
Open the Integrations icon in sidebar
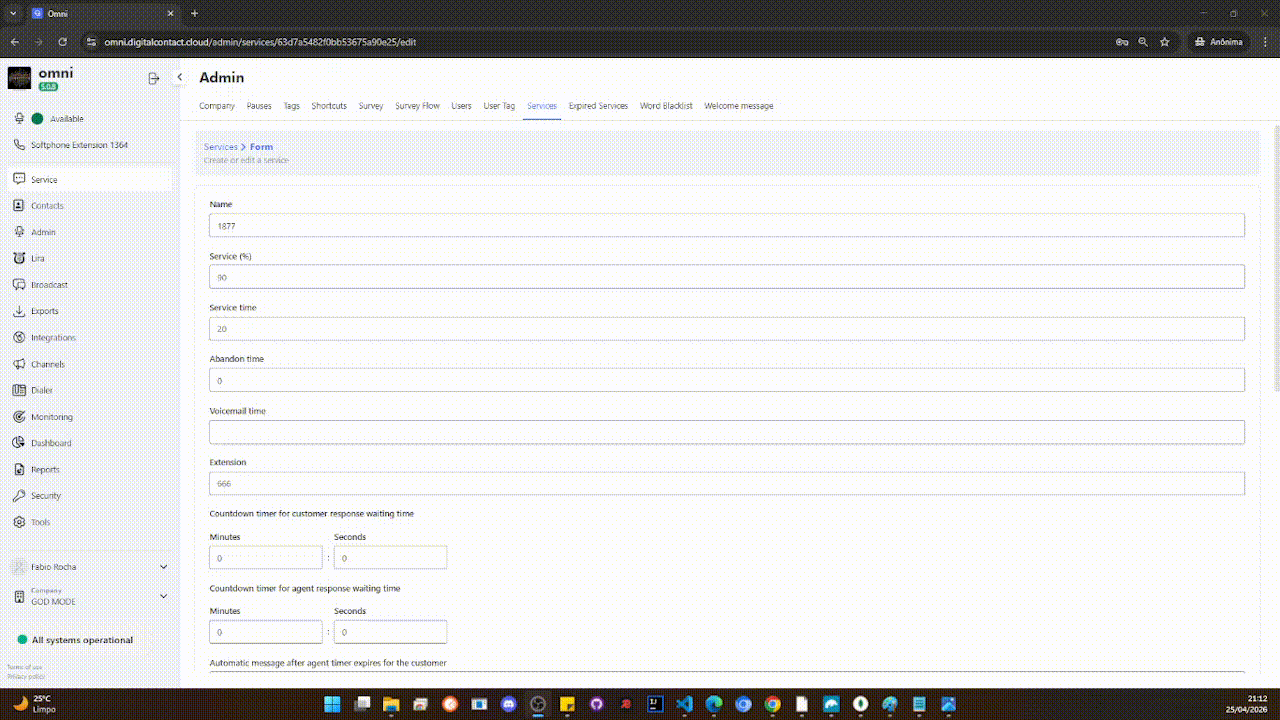tap(19, 337)
